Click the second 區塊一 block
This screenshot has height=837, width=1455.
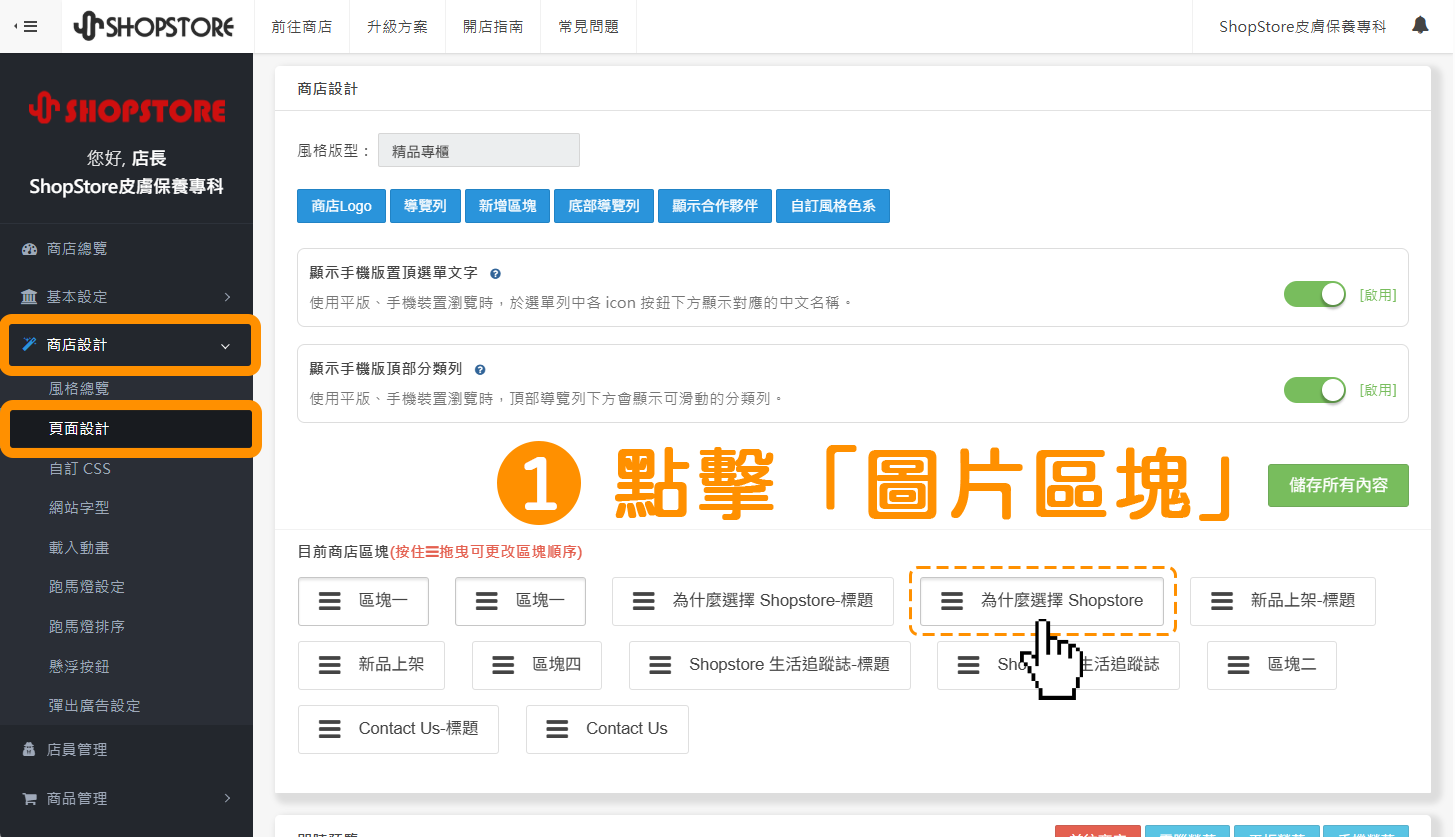(520, 601)
